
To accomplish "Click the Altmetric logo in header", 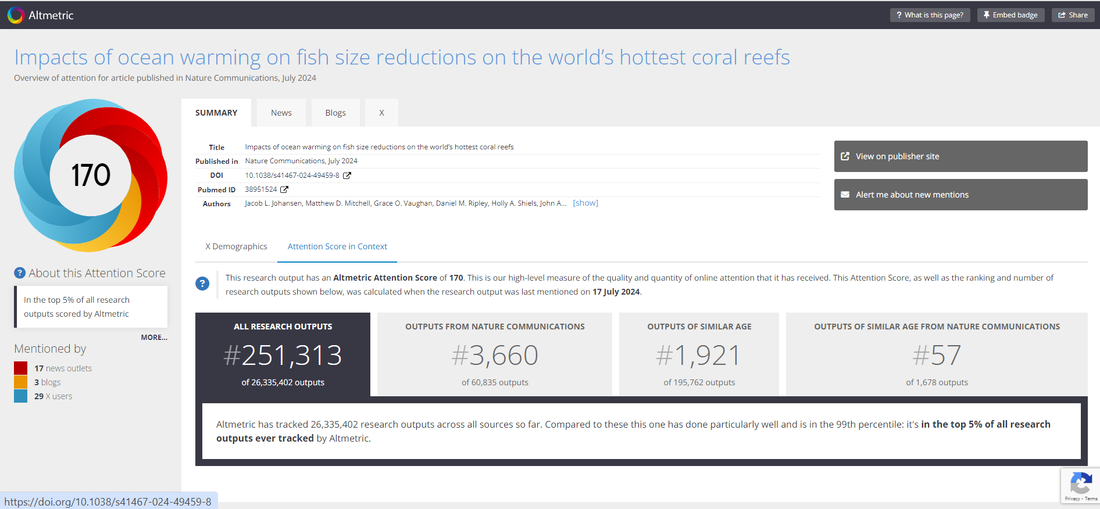I will click(x=40, y=15).
